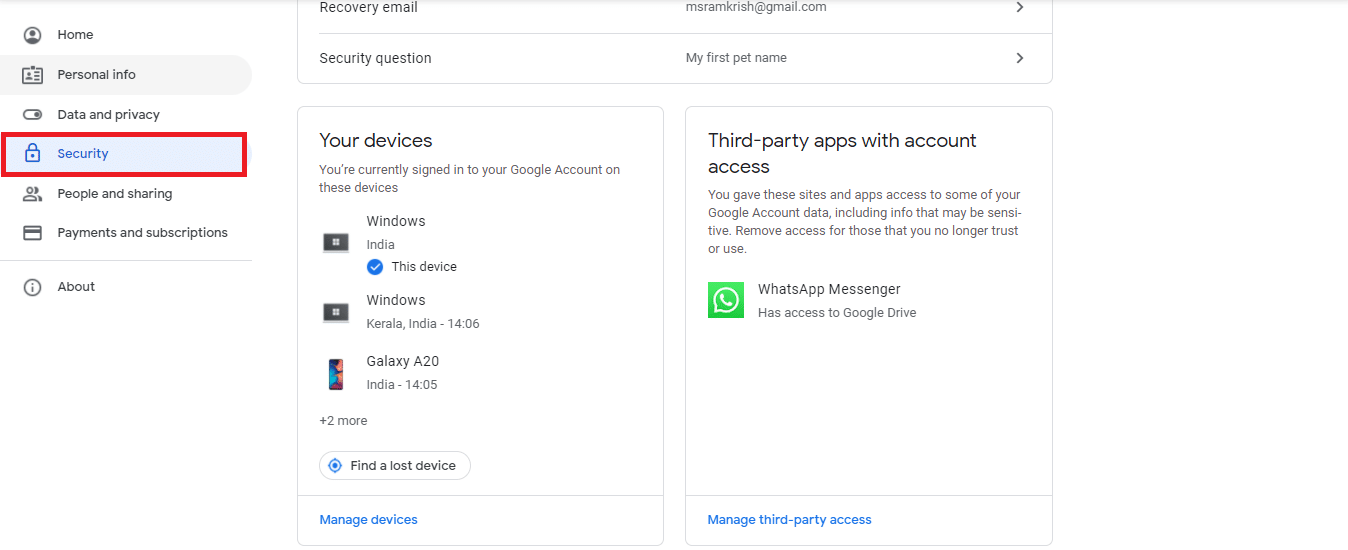The image size is (1348, 550).
Task: Expand the Recovery email row chevron
Action: tap(1020, 7)
